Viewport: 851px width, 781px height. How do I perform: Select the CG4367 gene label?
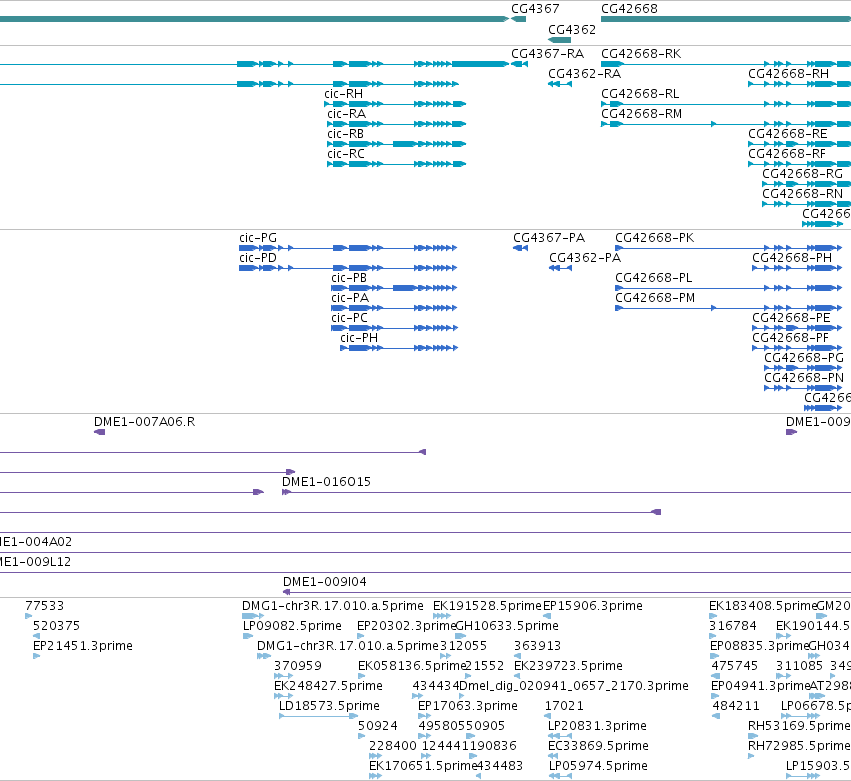[535, 9]
